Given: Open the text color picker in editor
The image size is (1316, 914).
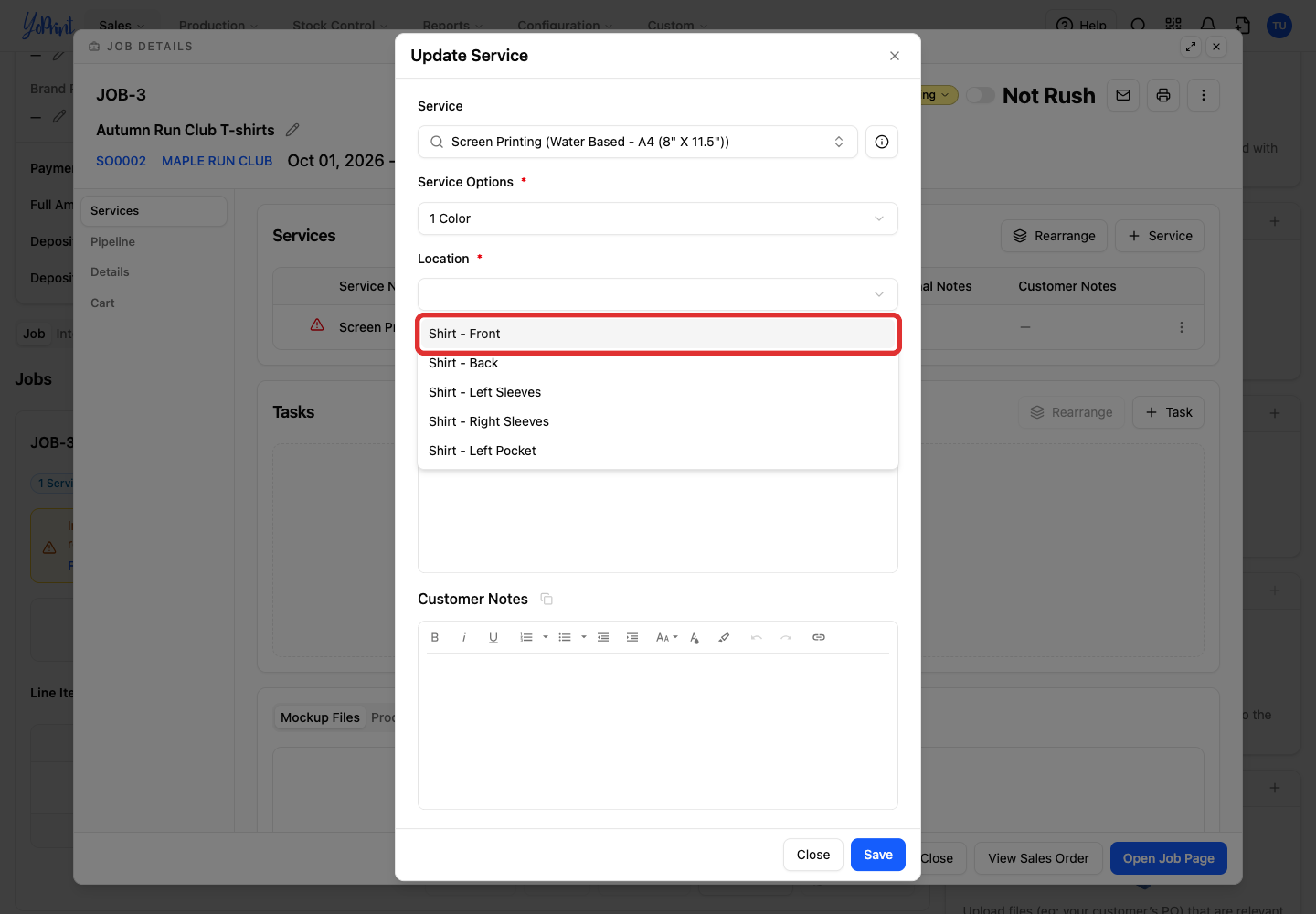Looking at the screenshot, I should click(x=695, y=637).
